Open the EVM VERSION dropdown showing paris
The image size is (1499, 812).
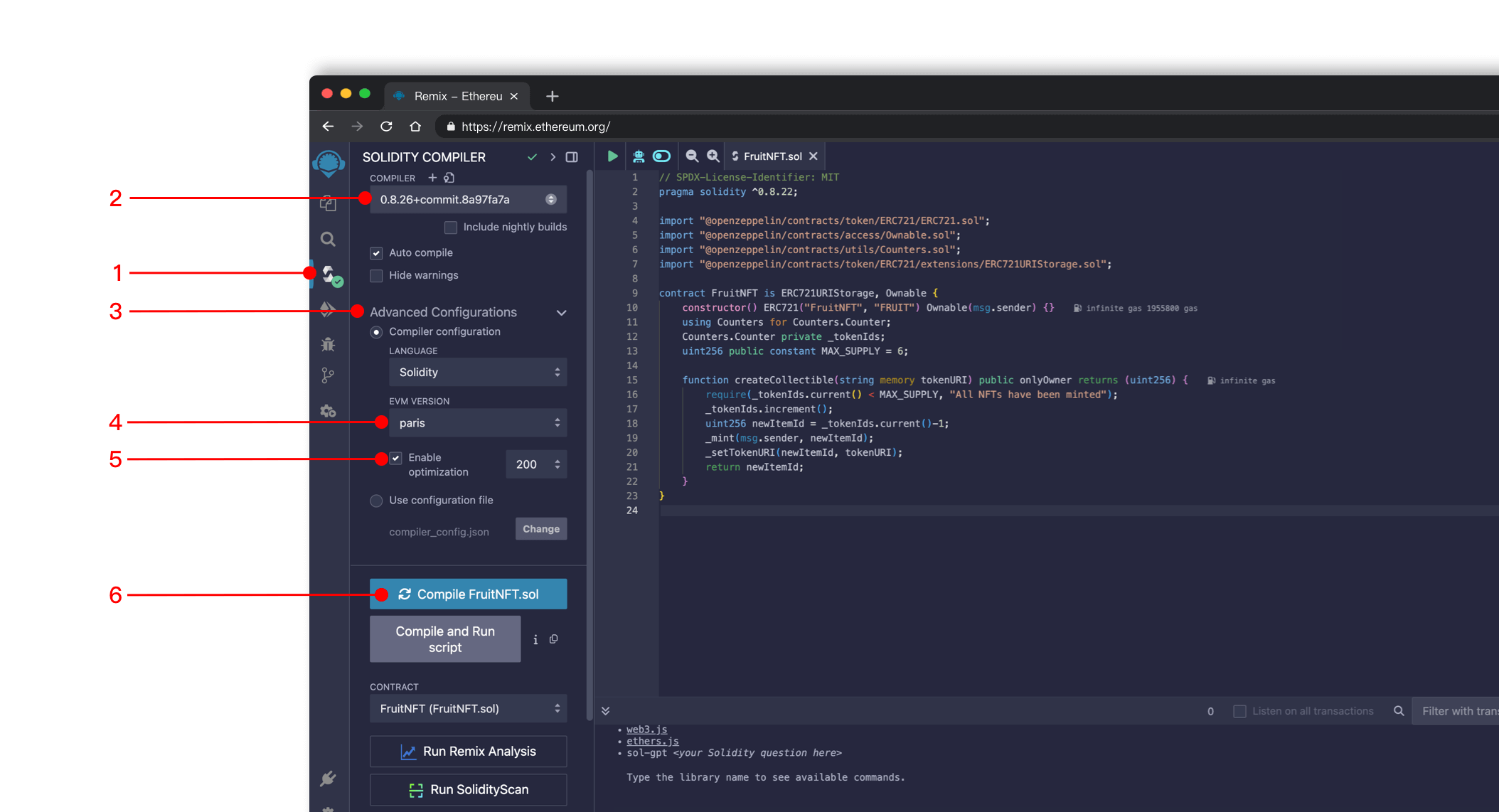click(x=477, y=422)
